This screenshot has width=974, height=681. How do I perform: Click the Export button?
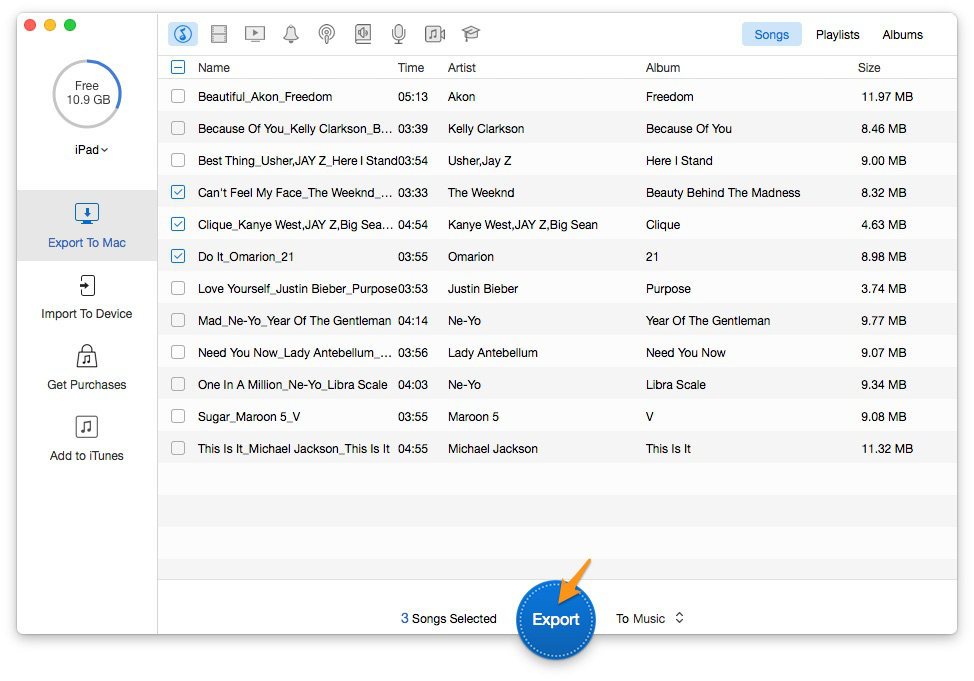555,618
